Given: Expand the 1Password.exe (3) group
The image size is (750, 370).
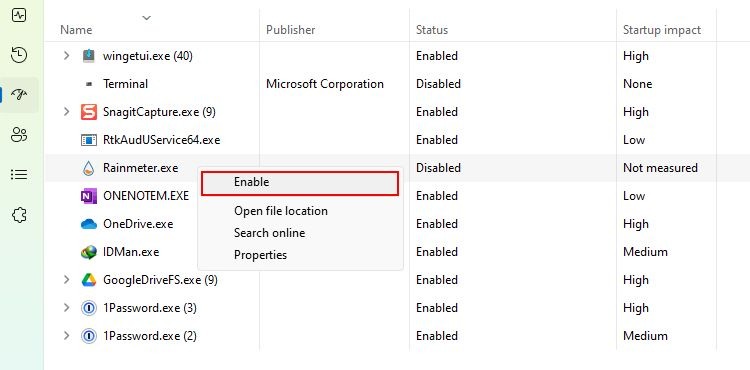Looking at the screenshot, I should [66, 308].
